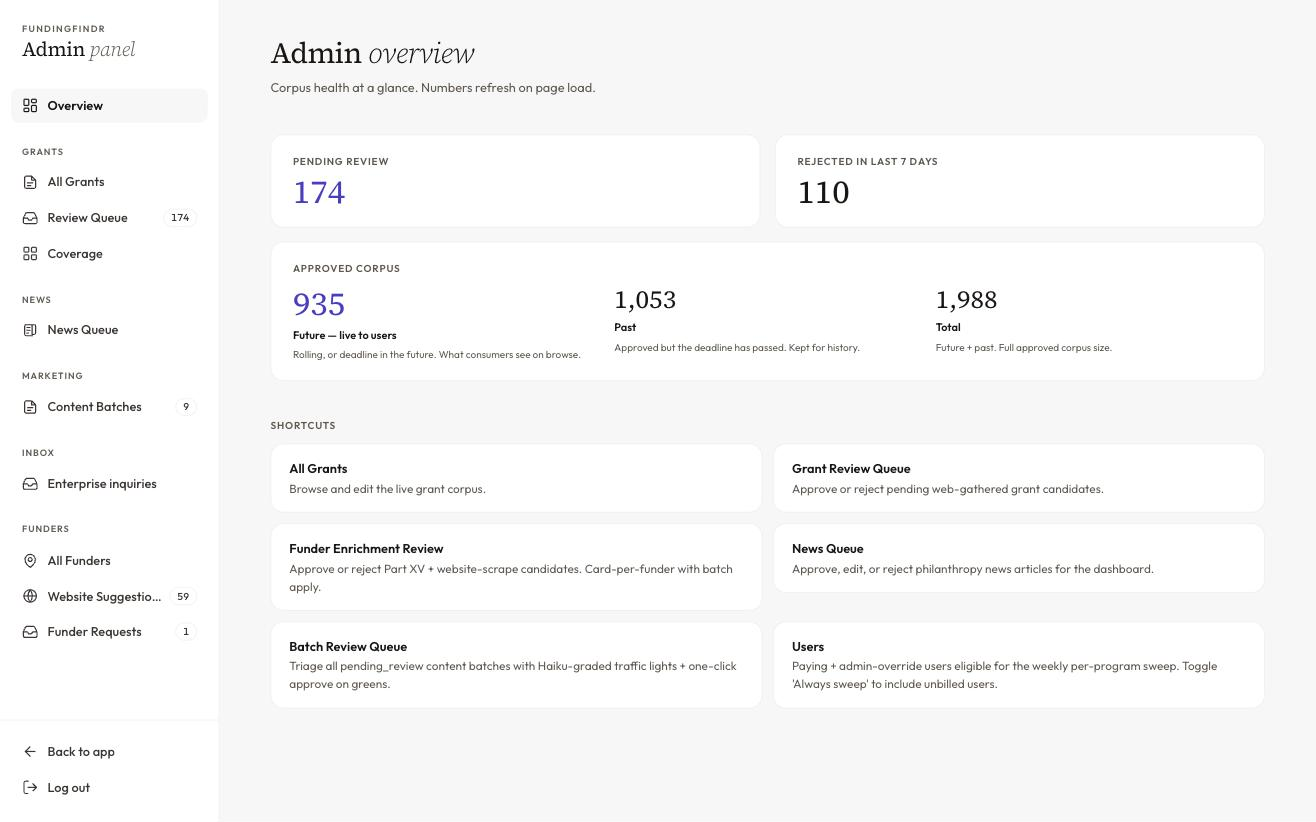
Task: Open Overview in the sidebar
Action: pyautogui.click(x=109, y=106)
